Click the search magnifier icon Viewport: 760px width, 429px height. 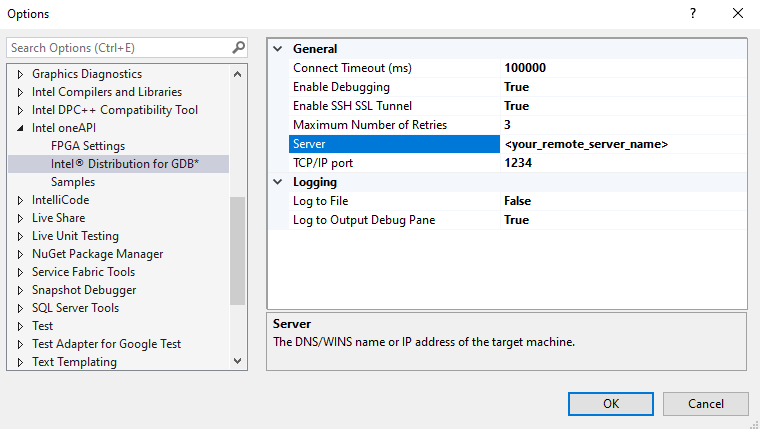pos(238,47)
